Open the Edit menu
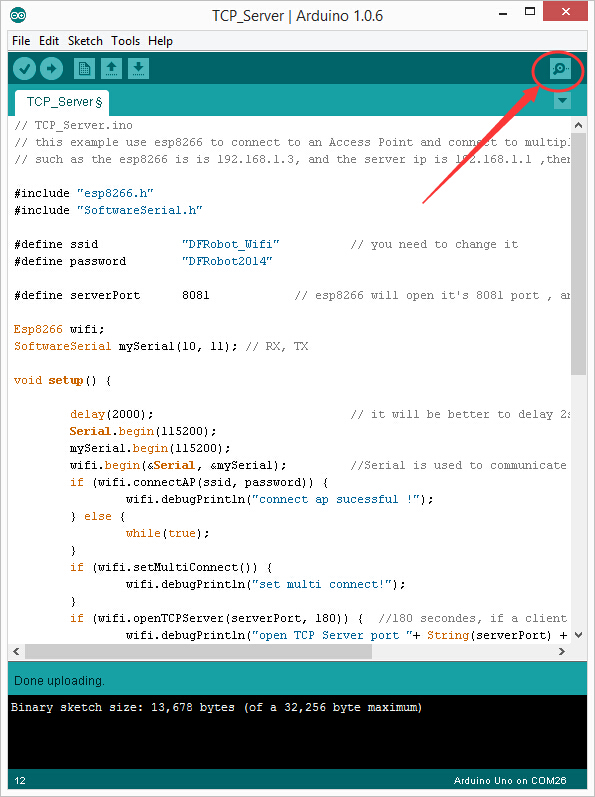595x797 pixels. pos(49,41)
